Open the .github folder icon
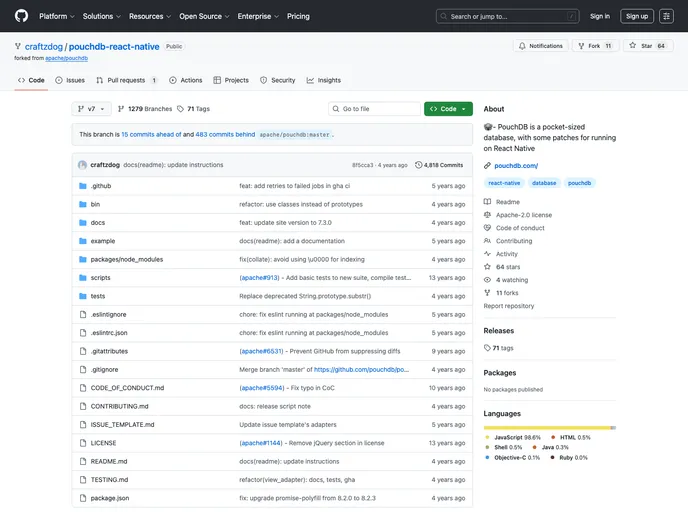 point(82,186)
